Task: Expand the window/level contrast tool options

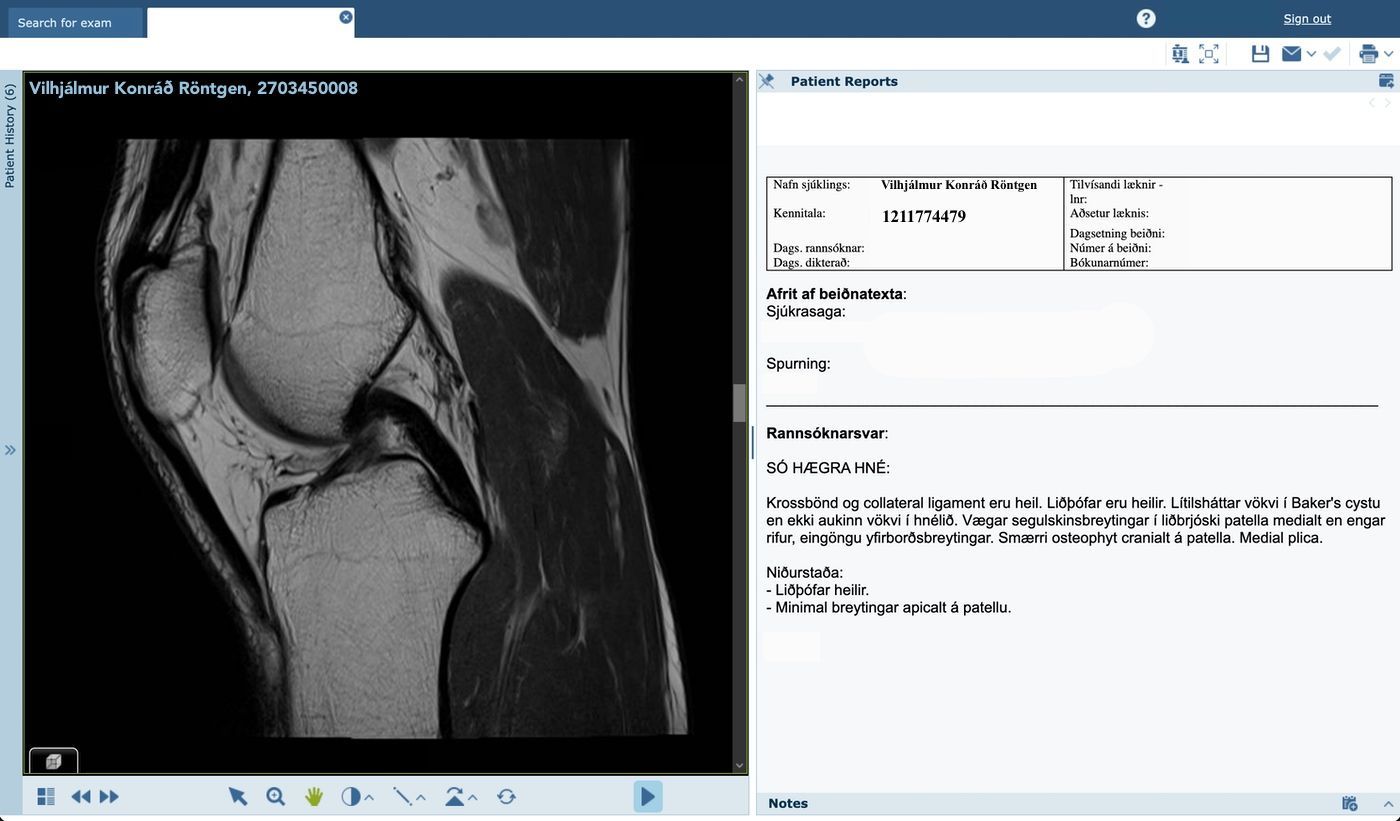Action: (369, 797)
